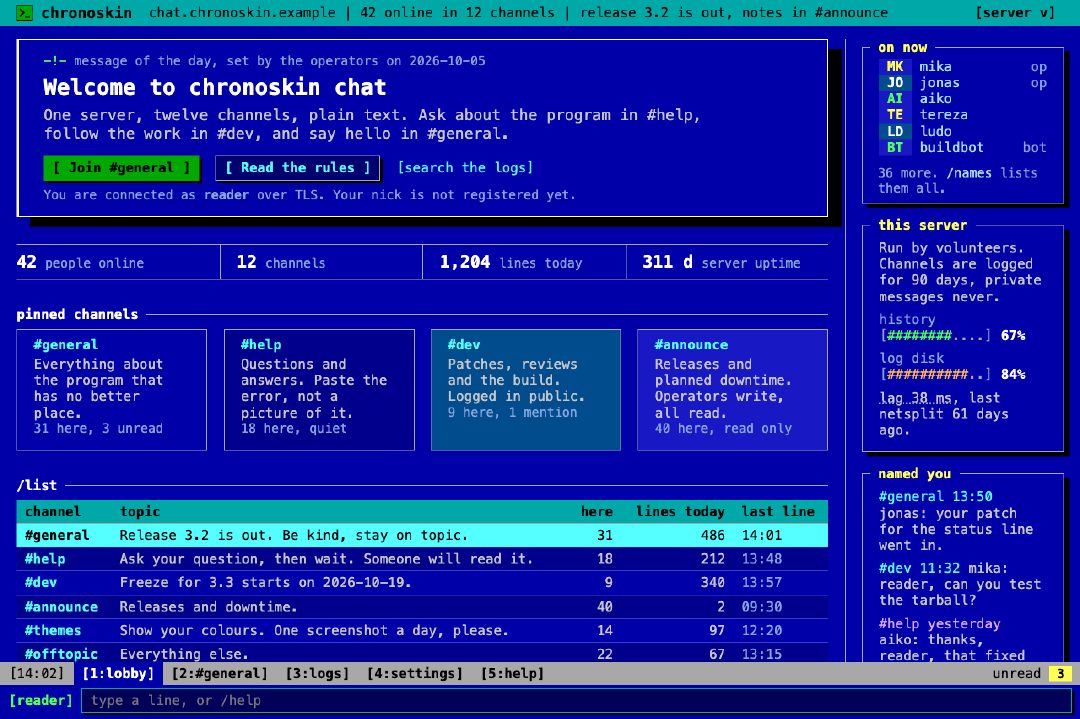This screenshot has height=719, width=1080.
Task: Open the '#help yesterday' mention
Action: 939,624
